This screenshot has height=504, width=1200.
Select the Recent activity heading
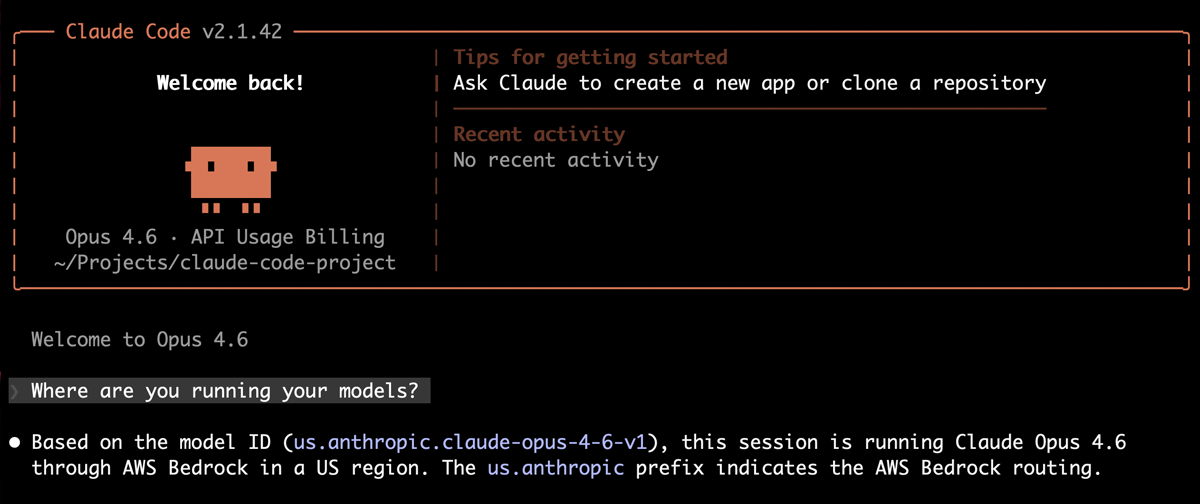point(539,134)
